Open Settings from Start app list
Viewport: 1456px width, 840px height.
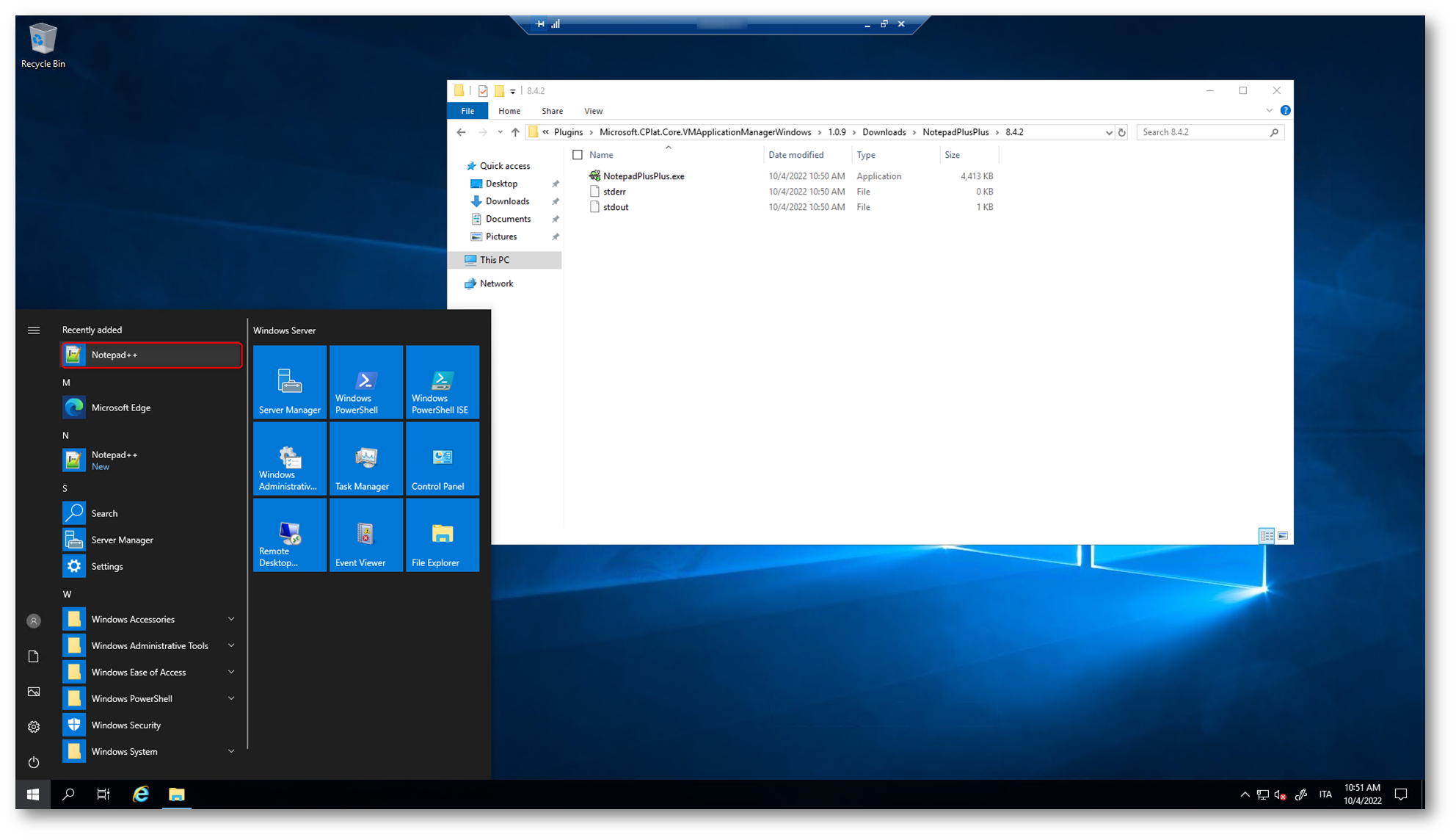point(151,566)
